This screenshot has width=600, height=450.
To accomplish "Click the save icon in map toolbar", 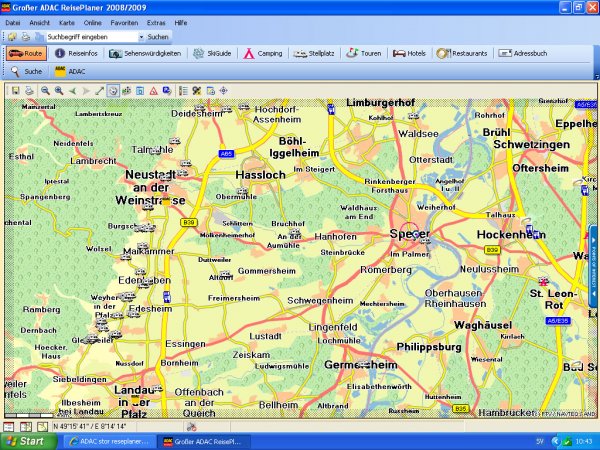I will (16, 90).
